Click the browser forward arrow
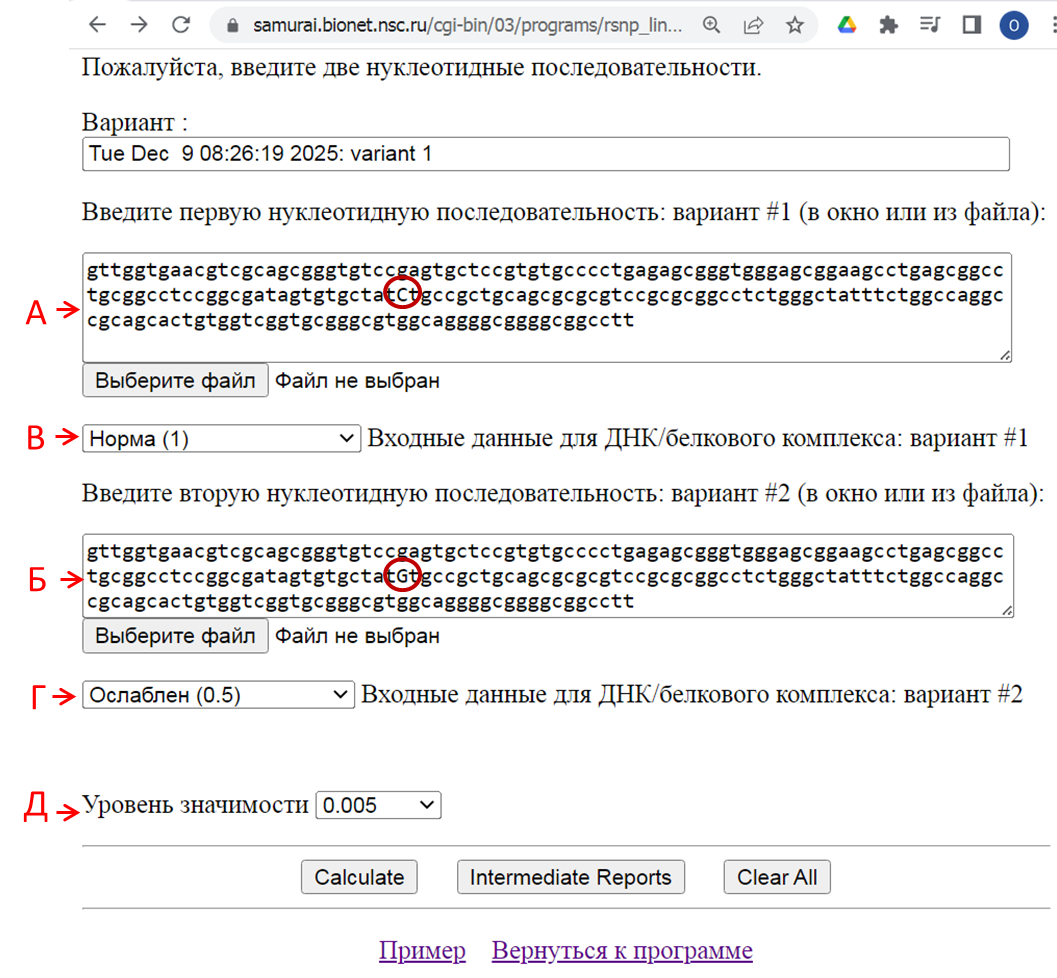Image resolution: width=1057 pixels, height=978 pixels. [x=138, y=25]
